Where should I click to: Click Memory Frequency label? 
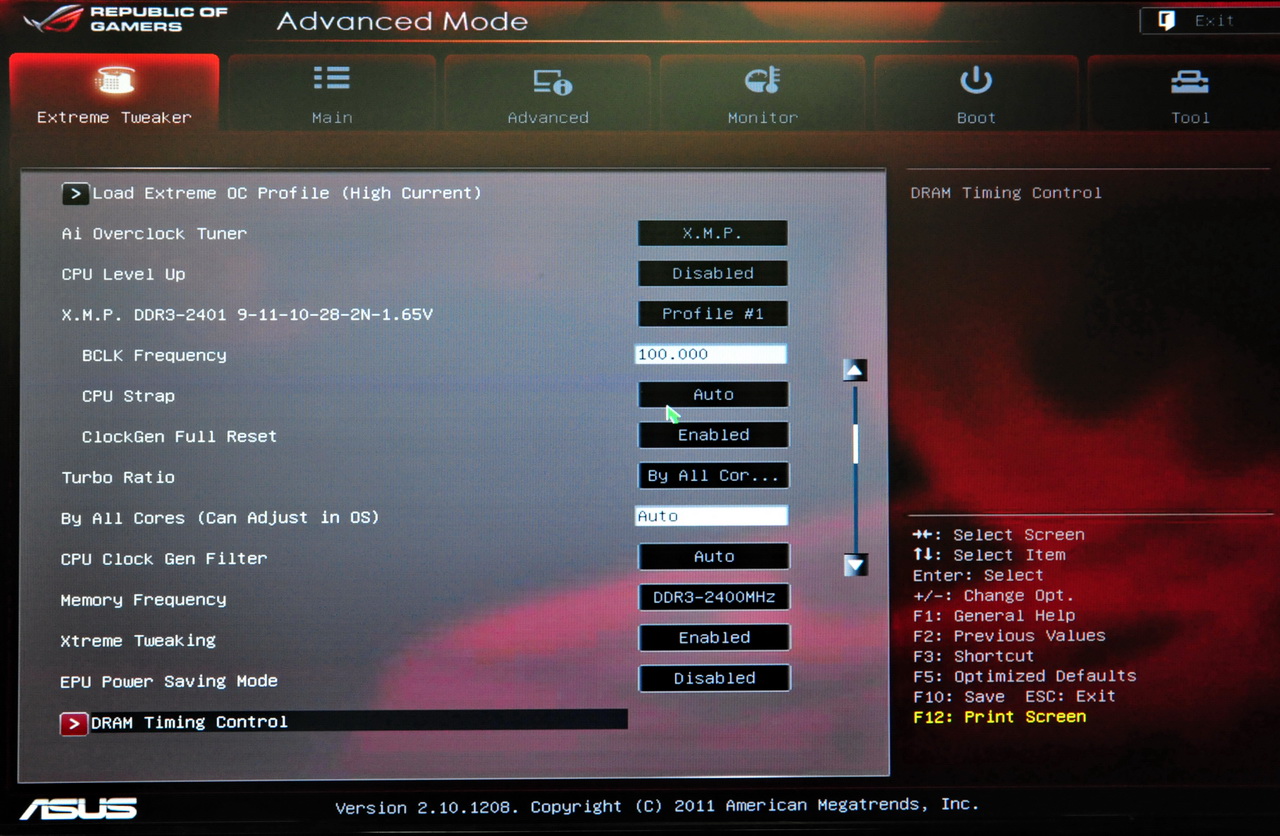click(143, 600)
